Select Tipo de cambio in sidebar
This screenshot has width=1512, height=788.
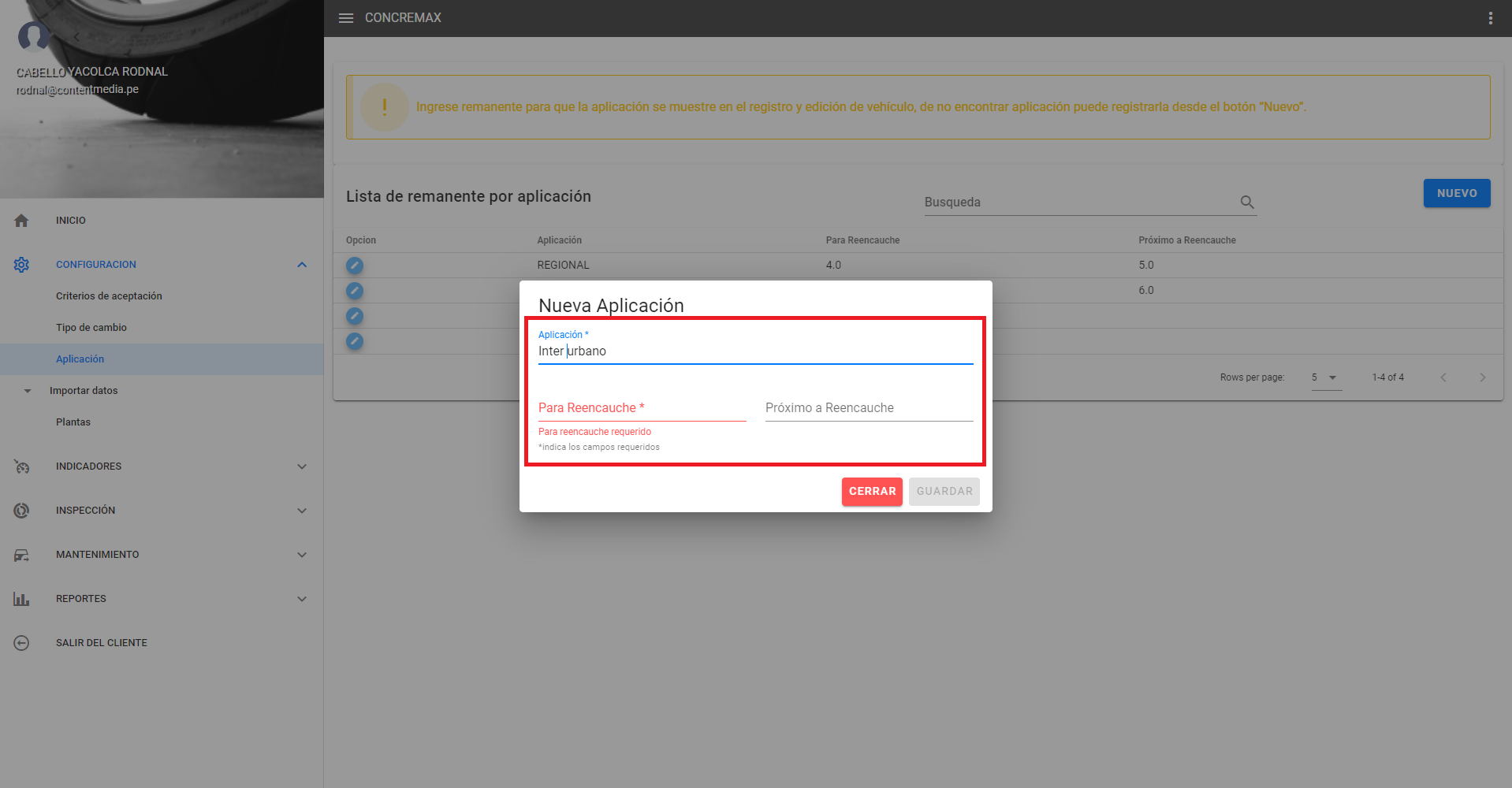[x=91, y=328]
